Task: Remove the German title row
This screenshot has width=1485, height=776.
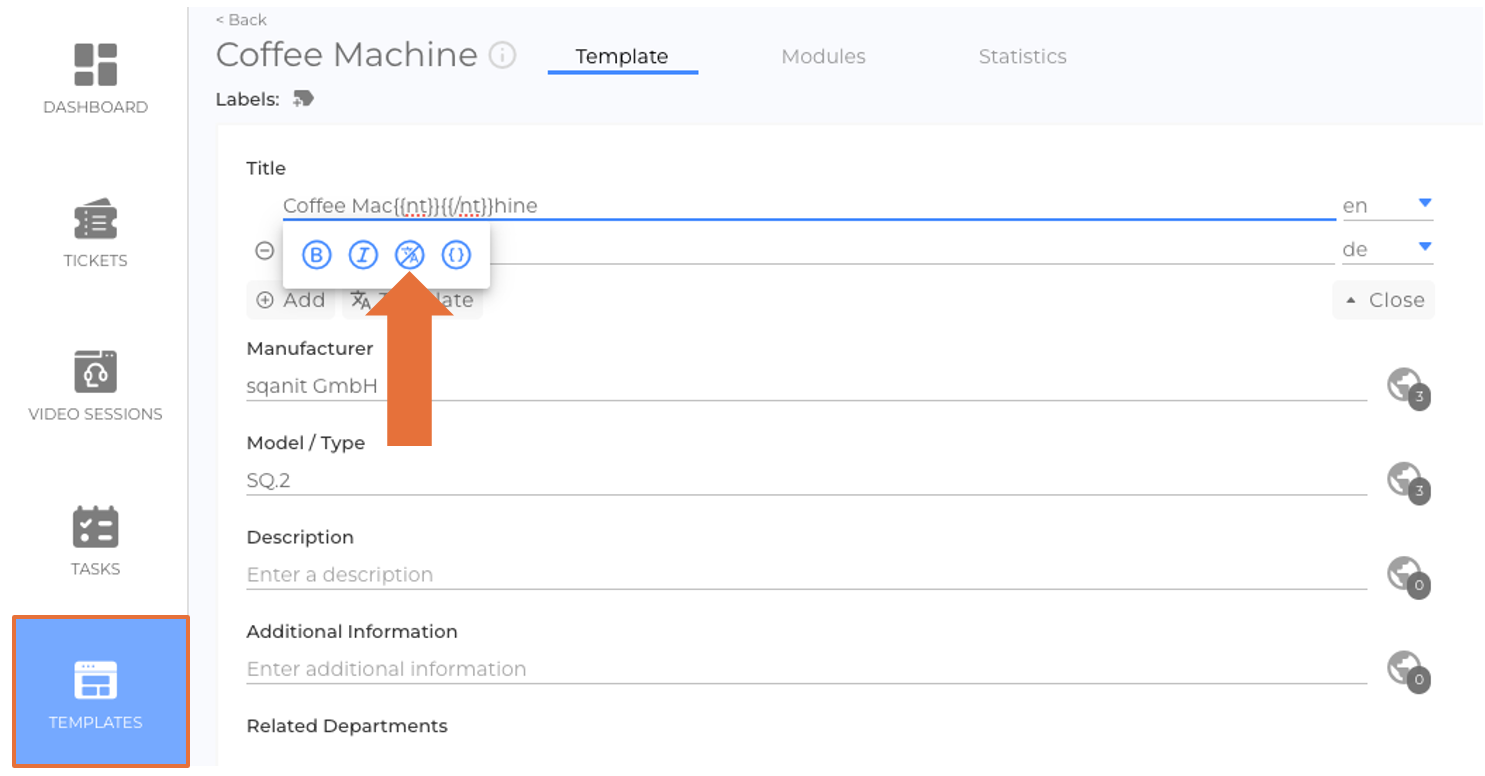Action: tap(264, 251)
